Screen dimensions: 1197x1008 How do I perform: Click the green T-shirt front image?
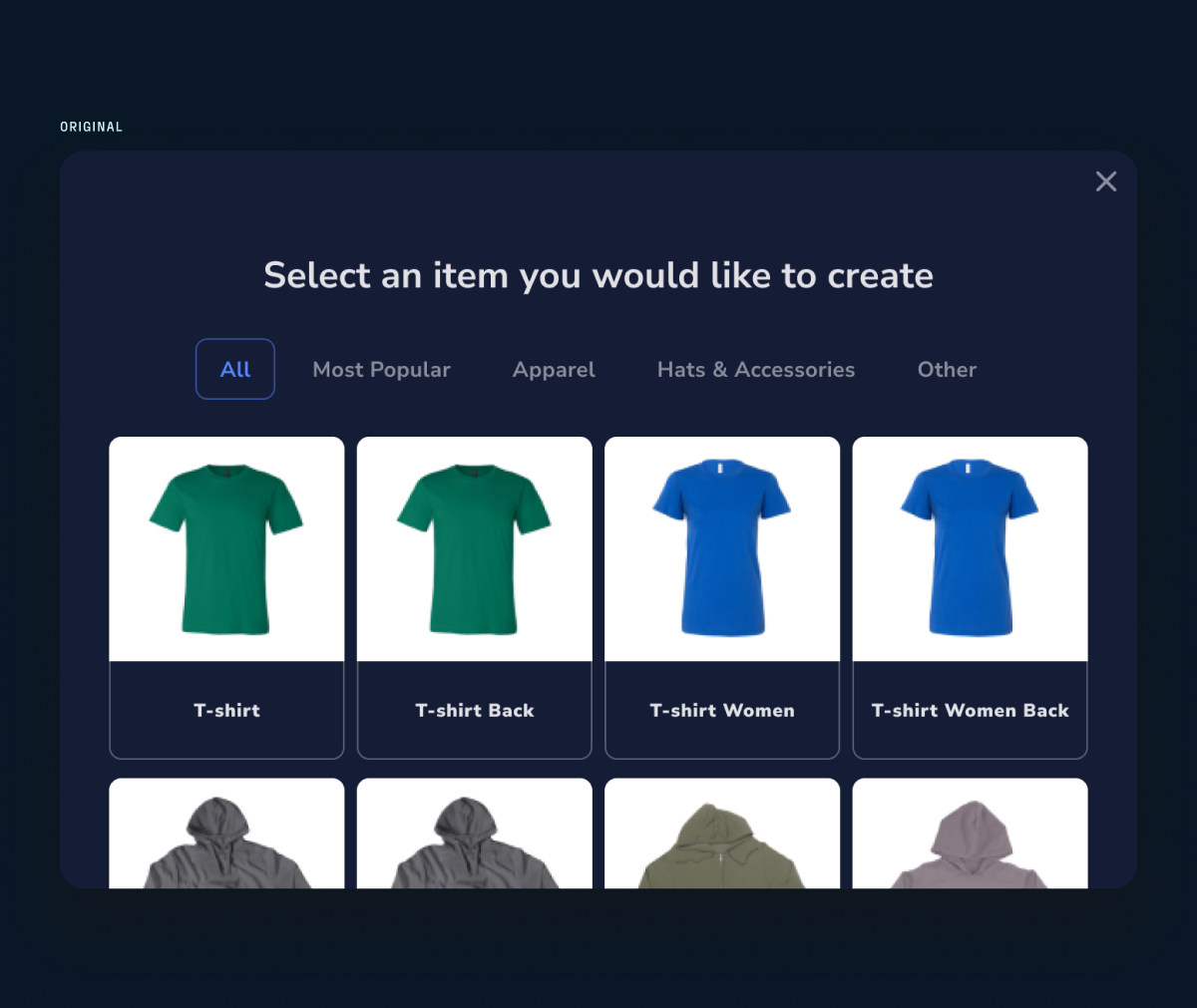[x=226, y=548]
